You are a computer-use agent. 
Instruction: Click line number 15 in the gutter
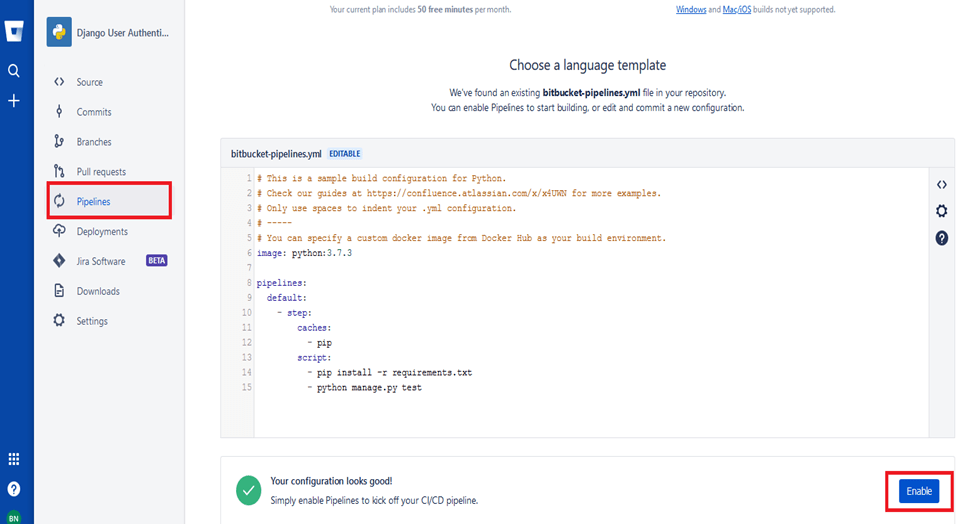coord(247,387)
